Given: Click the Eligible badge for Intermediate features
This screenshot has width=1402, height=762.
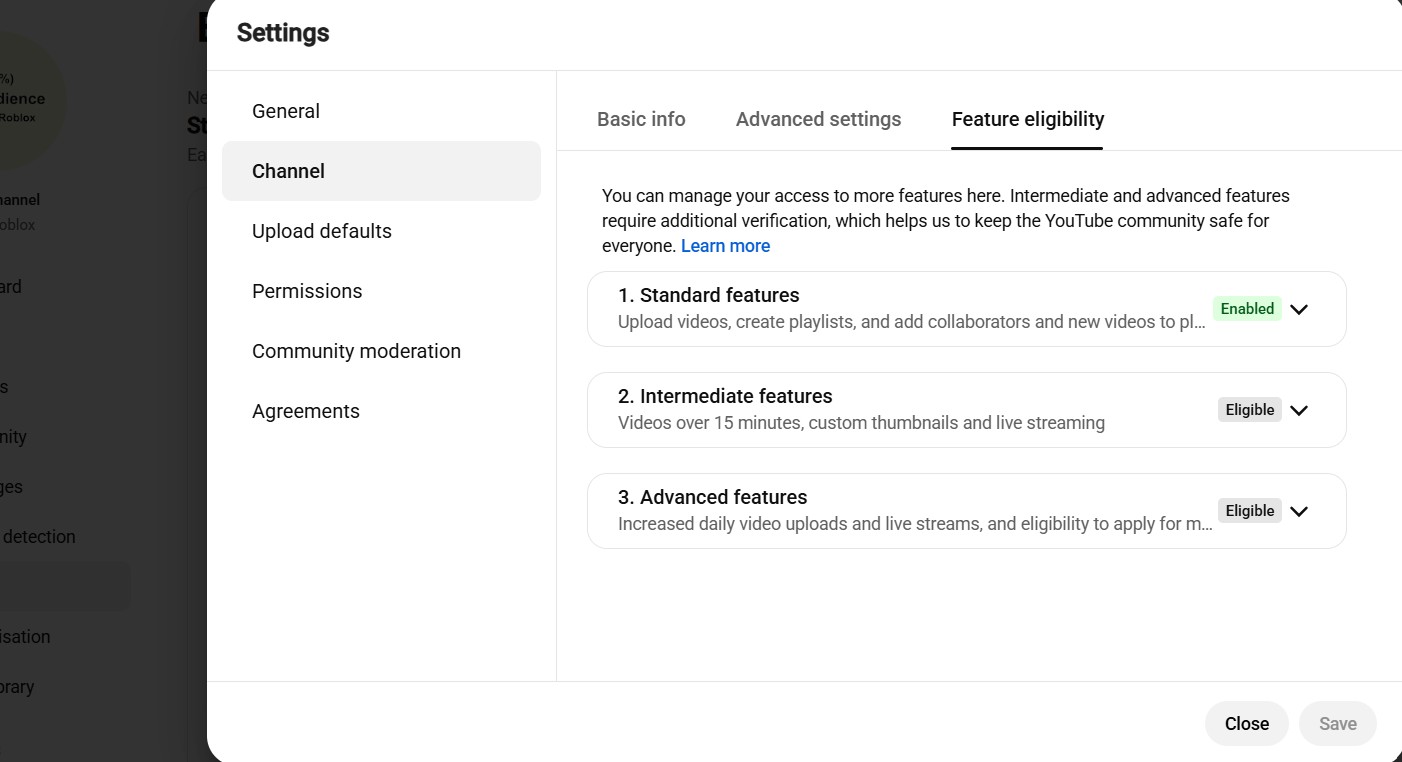Looking at the screenshot, I should 1250,410.
